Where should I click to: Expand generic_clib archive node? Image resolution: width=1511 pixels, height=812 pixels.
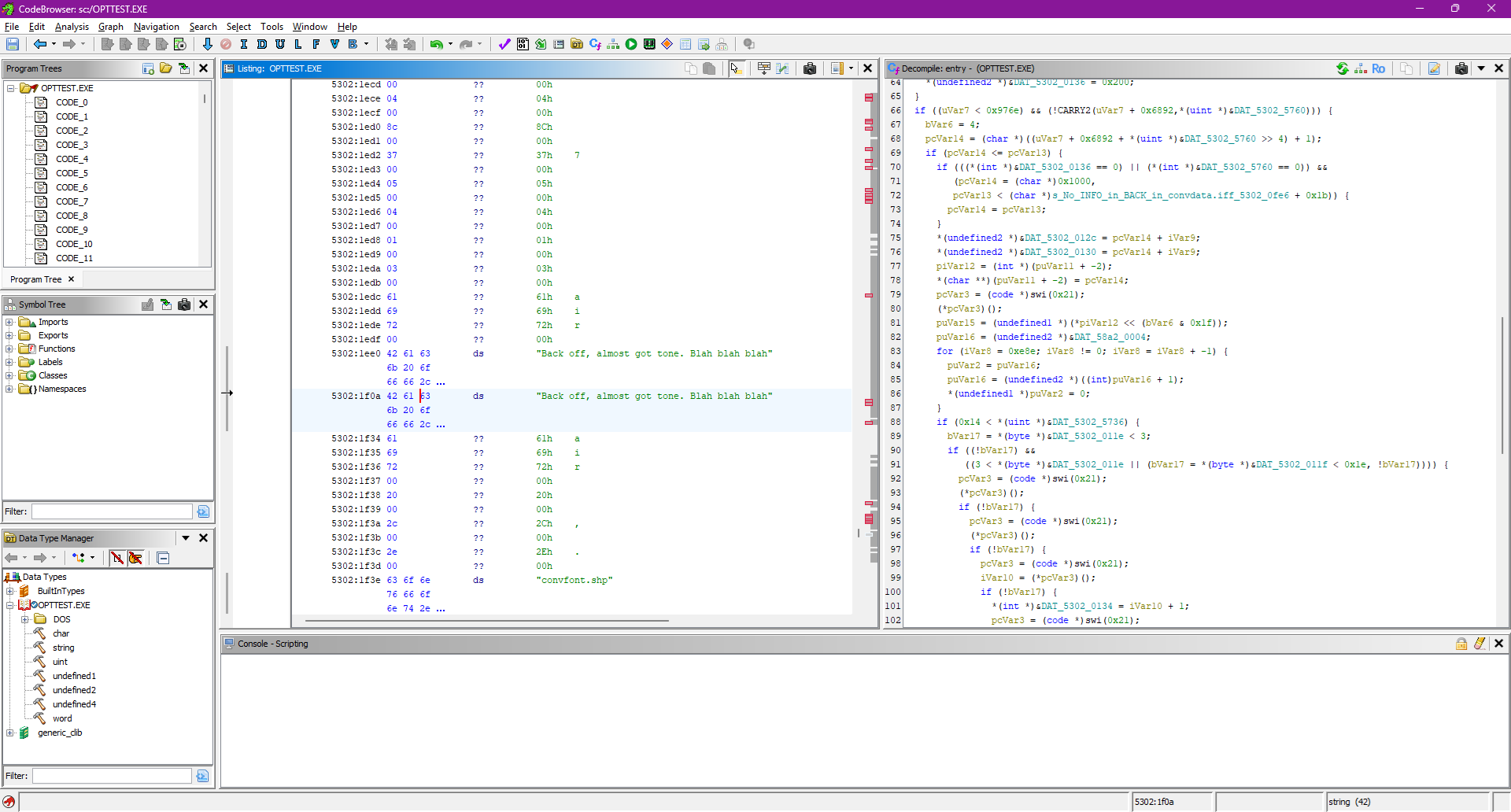pos(10,733)
